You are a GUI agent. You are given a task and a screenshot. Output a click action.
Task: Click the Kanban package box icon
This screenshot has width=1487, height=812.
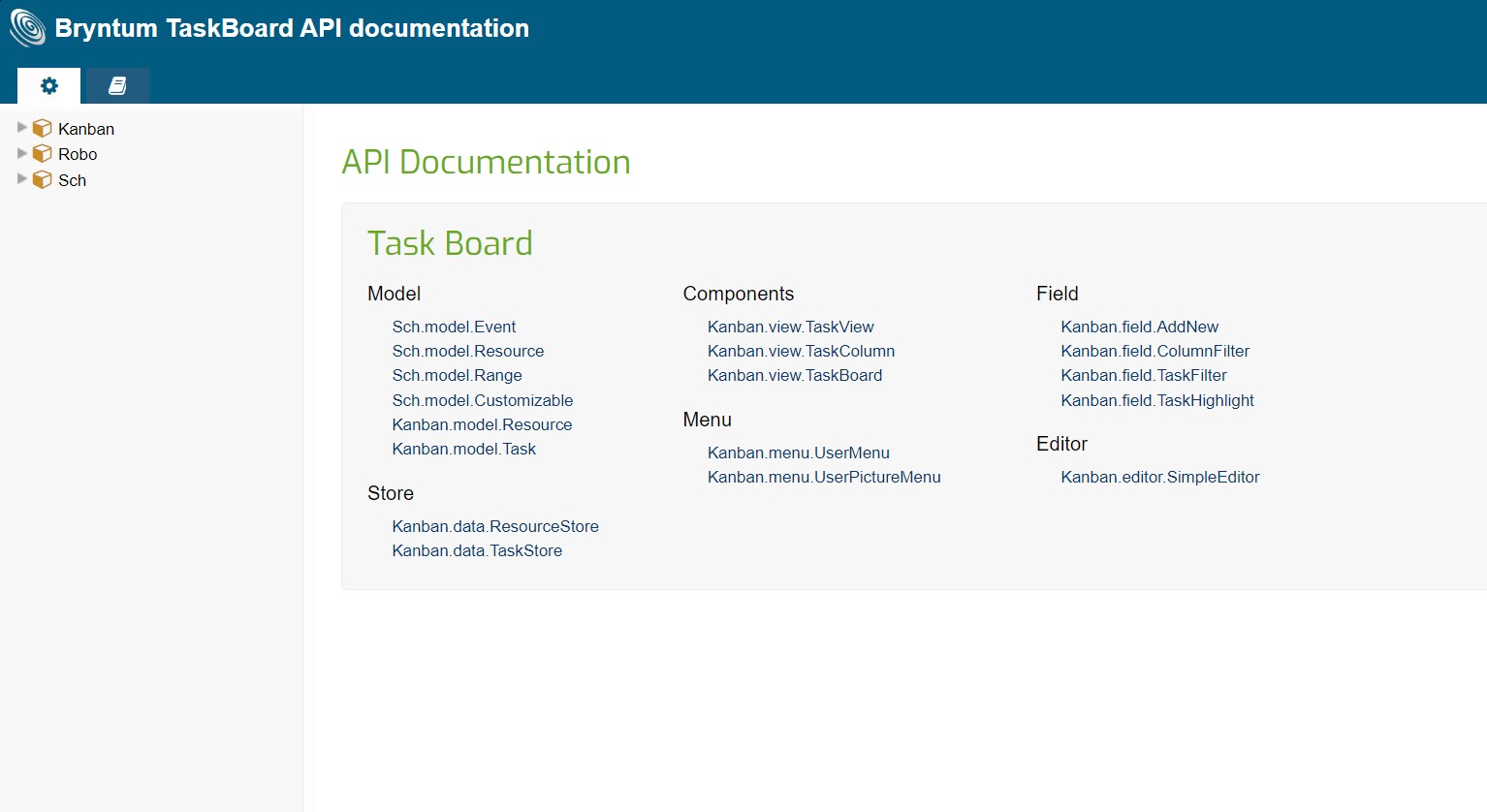pos(43,128)
